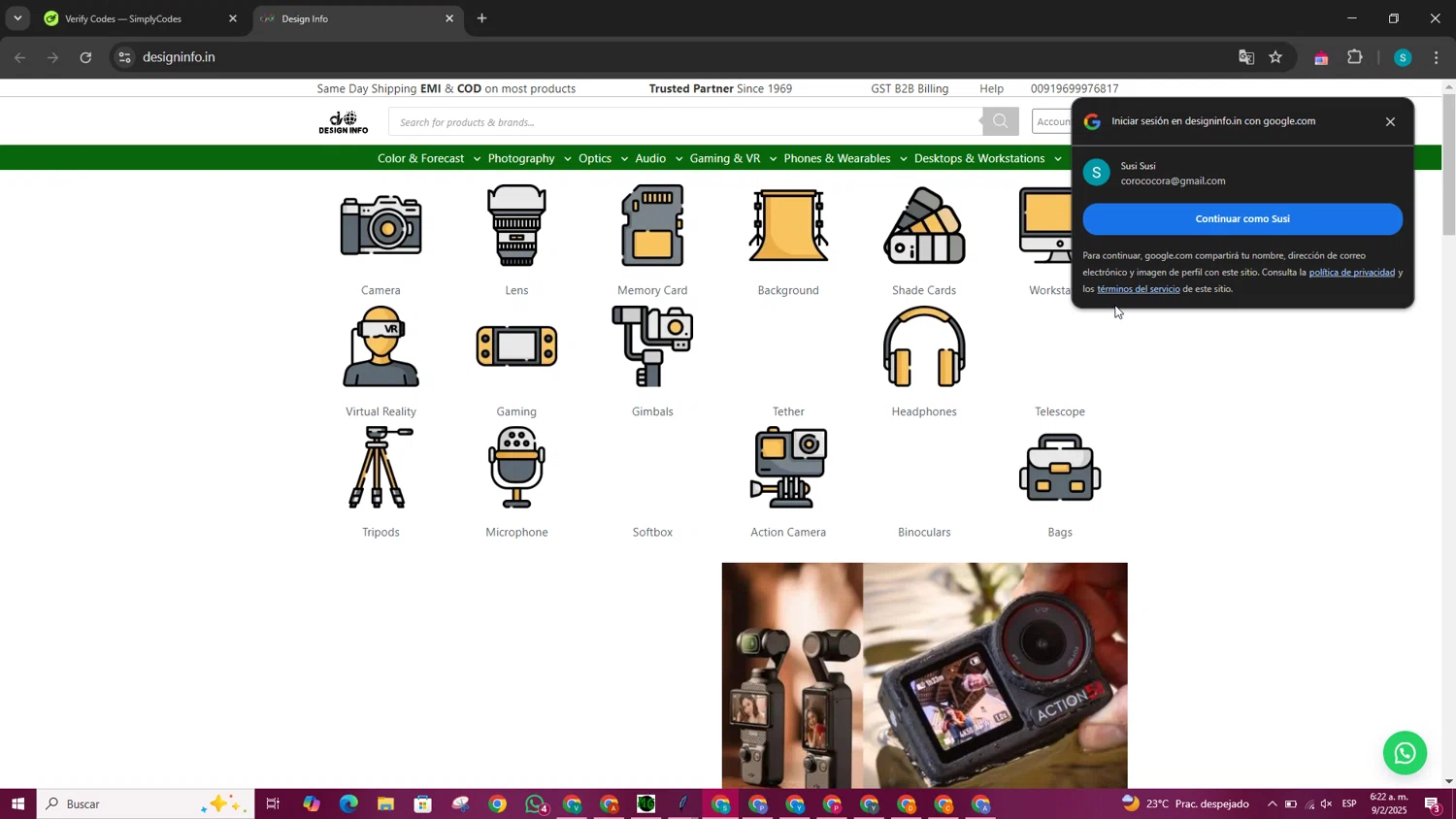This screenshot has width=1456, height=819.
Task: Open the Action Camera category icon
Action: click(x=788, y=468)
